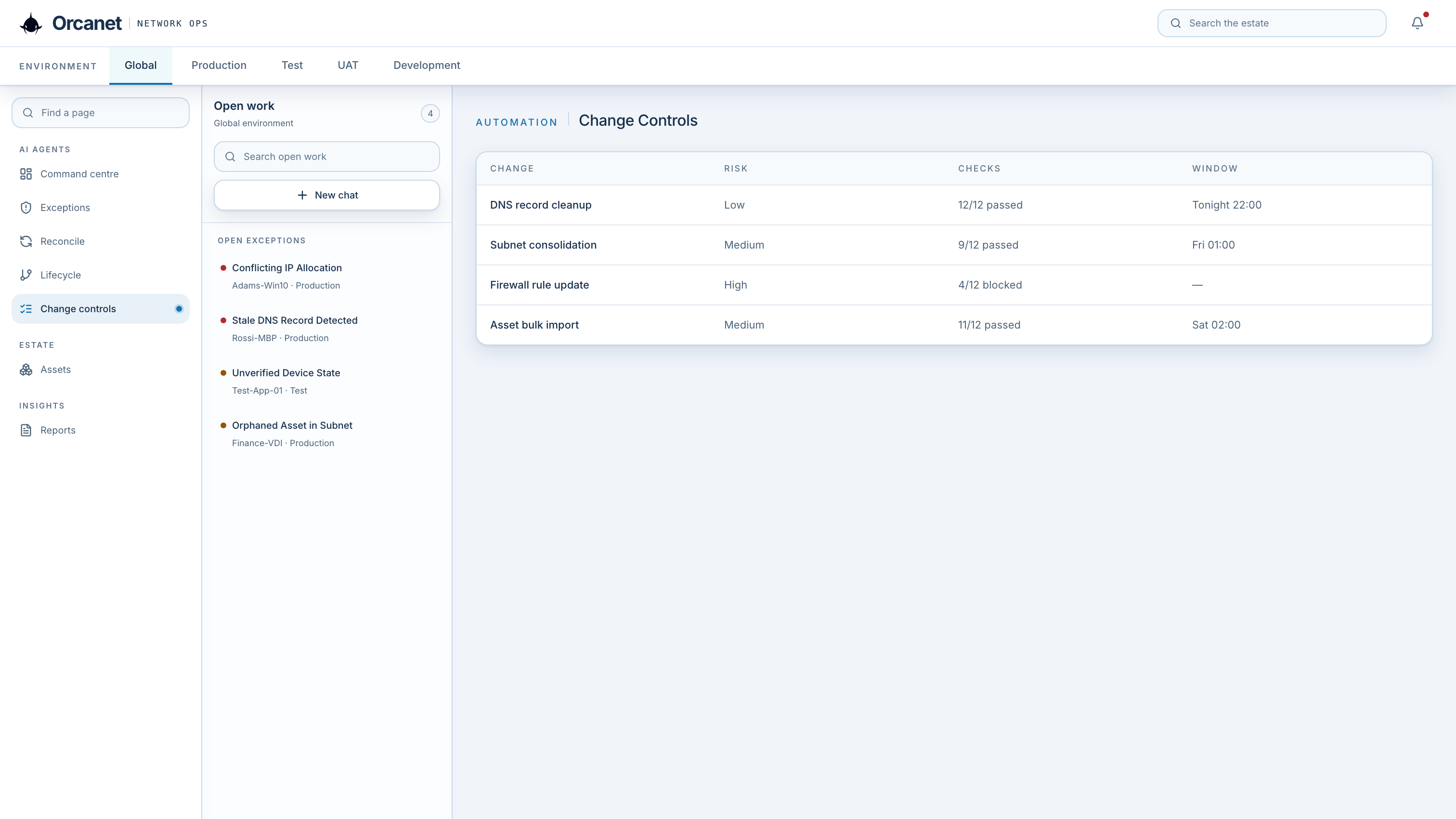Screen dimensions: 1456x819
Task: Open Unverified Device State exception
Action: point(327,381)
